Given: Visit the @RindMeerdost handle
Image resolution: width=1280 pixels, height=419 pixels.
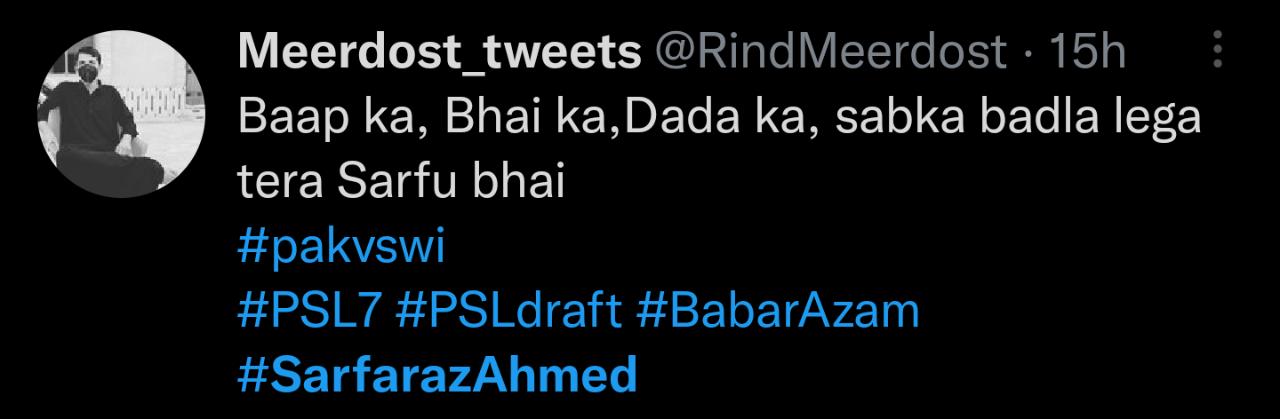Looking at the screenshot, I should [829, 52].
